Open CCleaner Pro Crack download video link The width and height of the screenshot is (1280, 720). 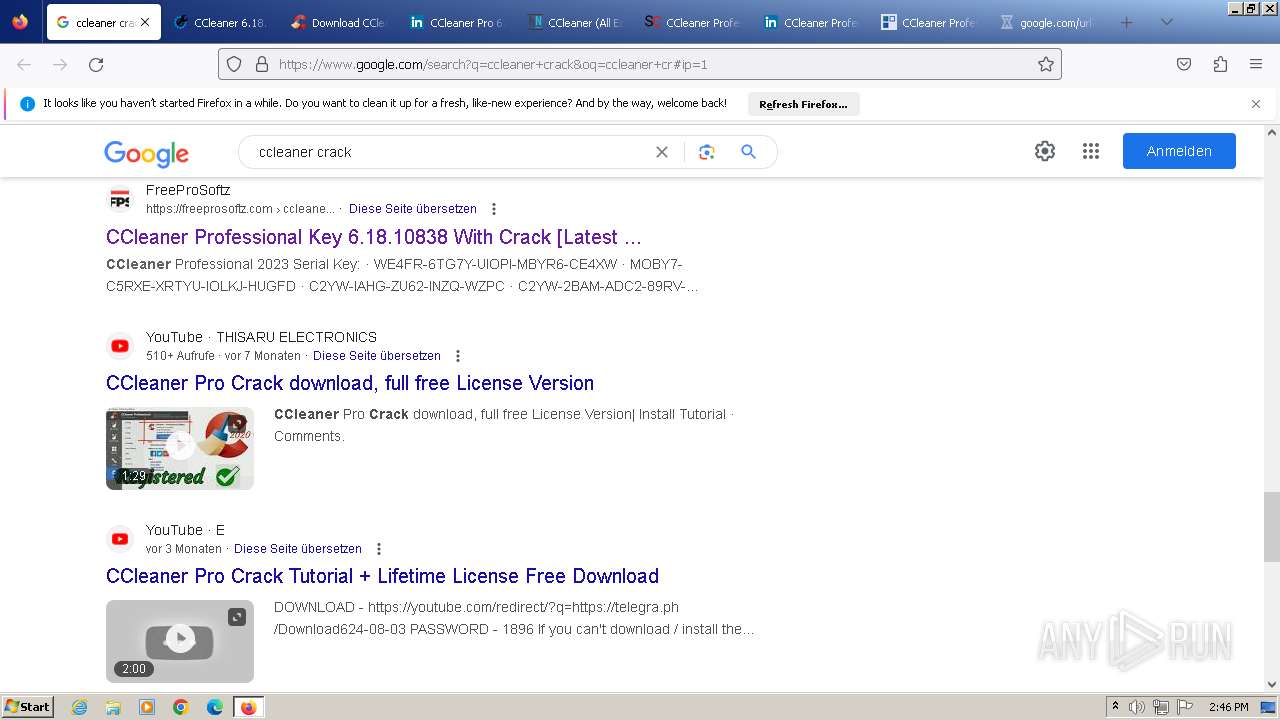[x=350, y=383]
